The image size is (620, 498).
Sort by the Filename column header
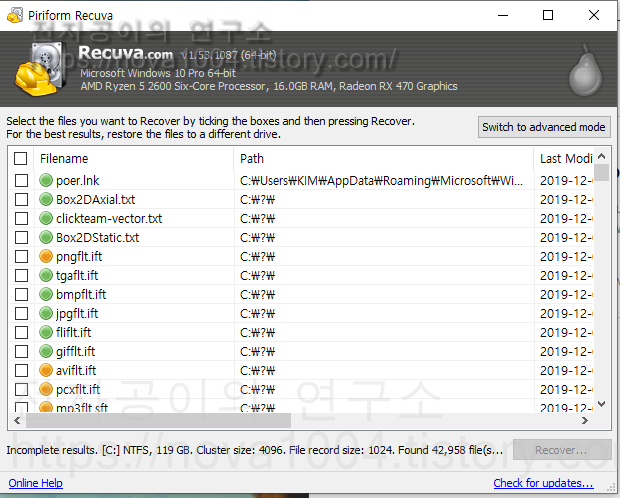click(134, 159)
